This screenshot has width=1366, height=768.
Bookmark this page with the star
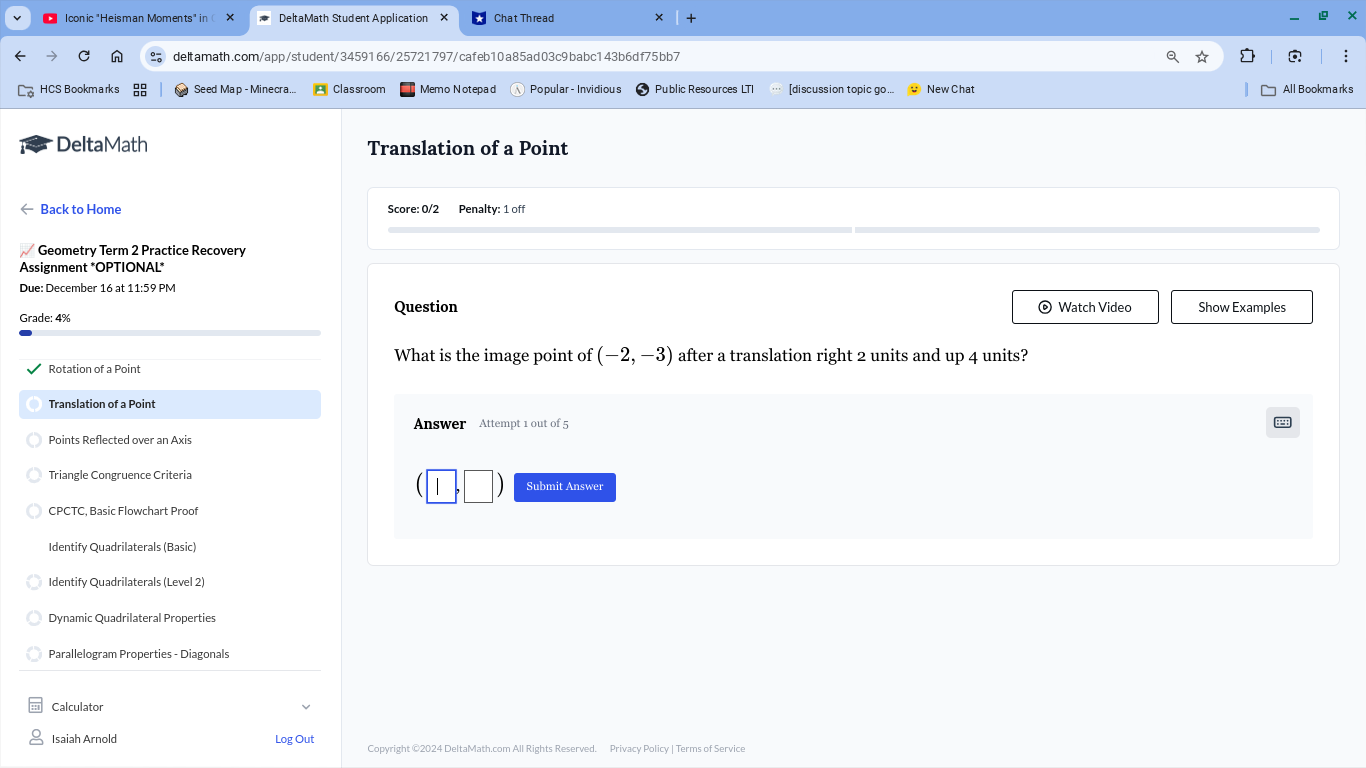point(1202,57)
